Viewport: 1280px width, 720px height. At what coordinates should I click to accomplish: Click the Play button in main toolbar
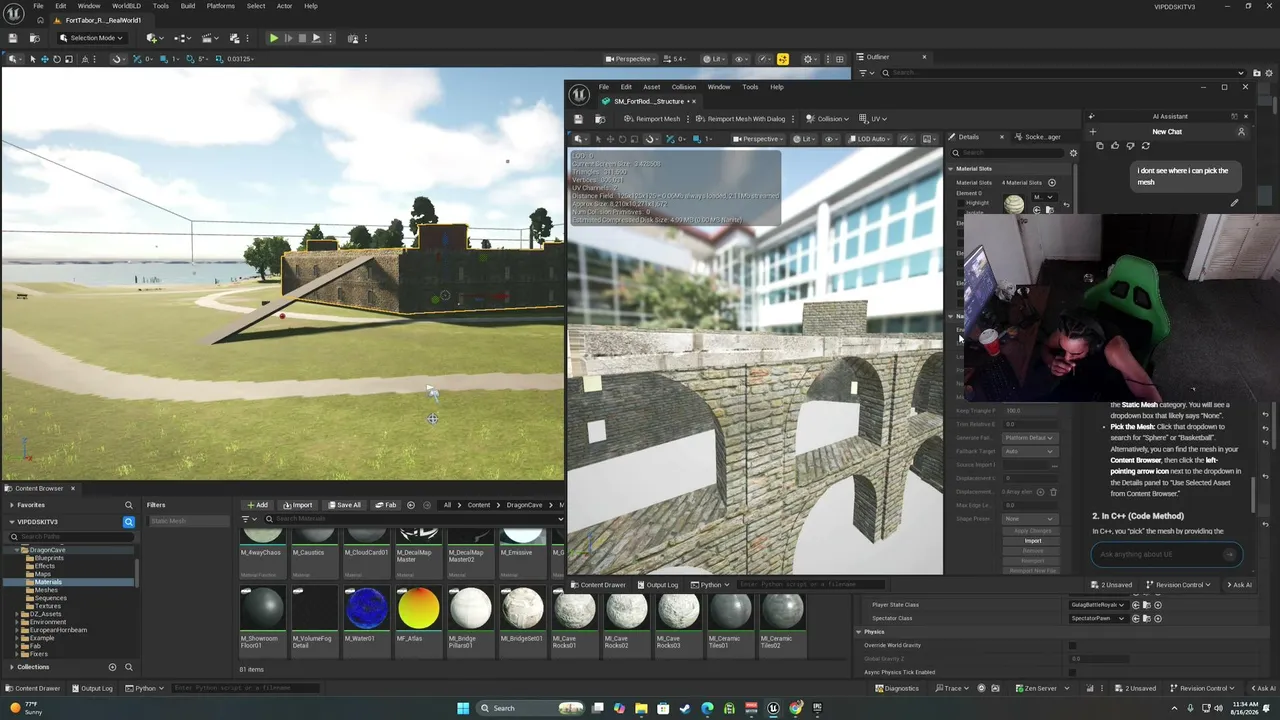pyautogui.click(x=273, y=38)
